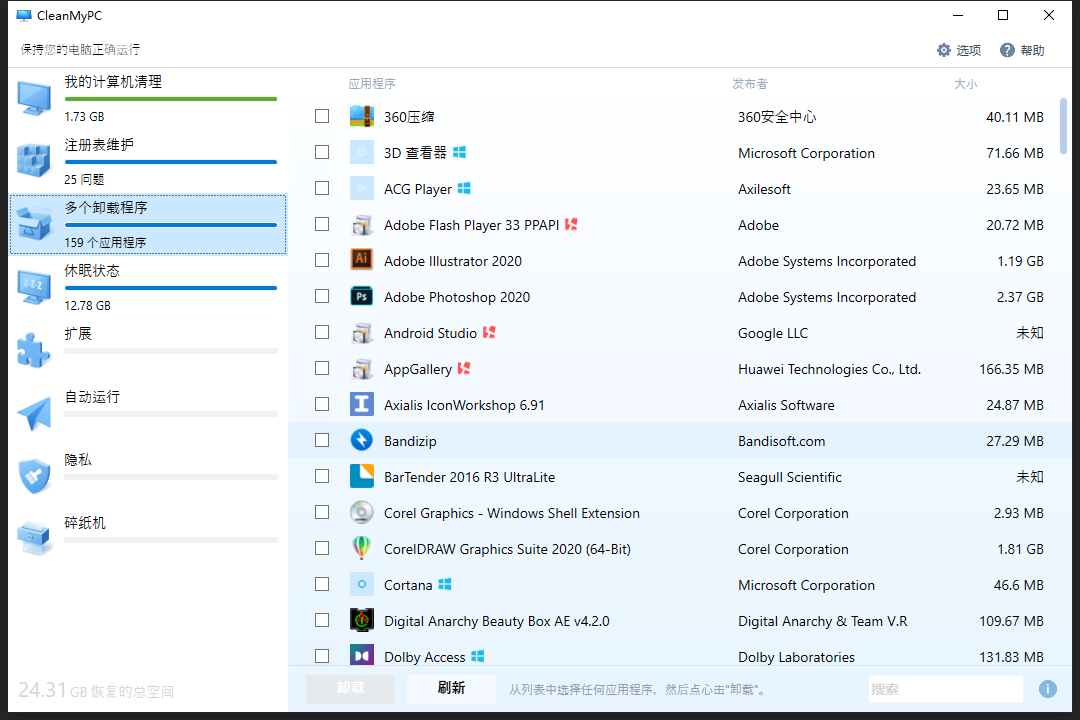Open the 帮助 help menu
The height and width of the screenshot is (720, 1080).
[x=1022, y=50]
